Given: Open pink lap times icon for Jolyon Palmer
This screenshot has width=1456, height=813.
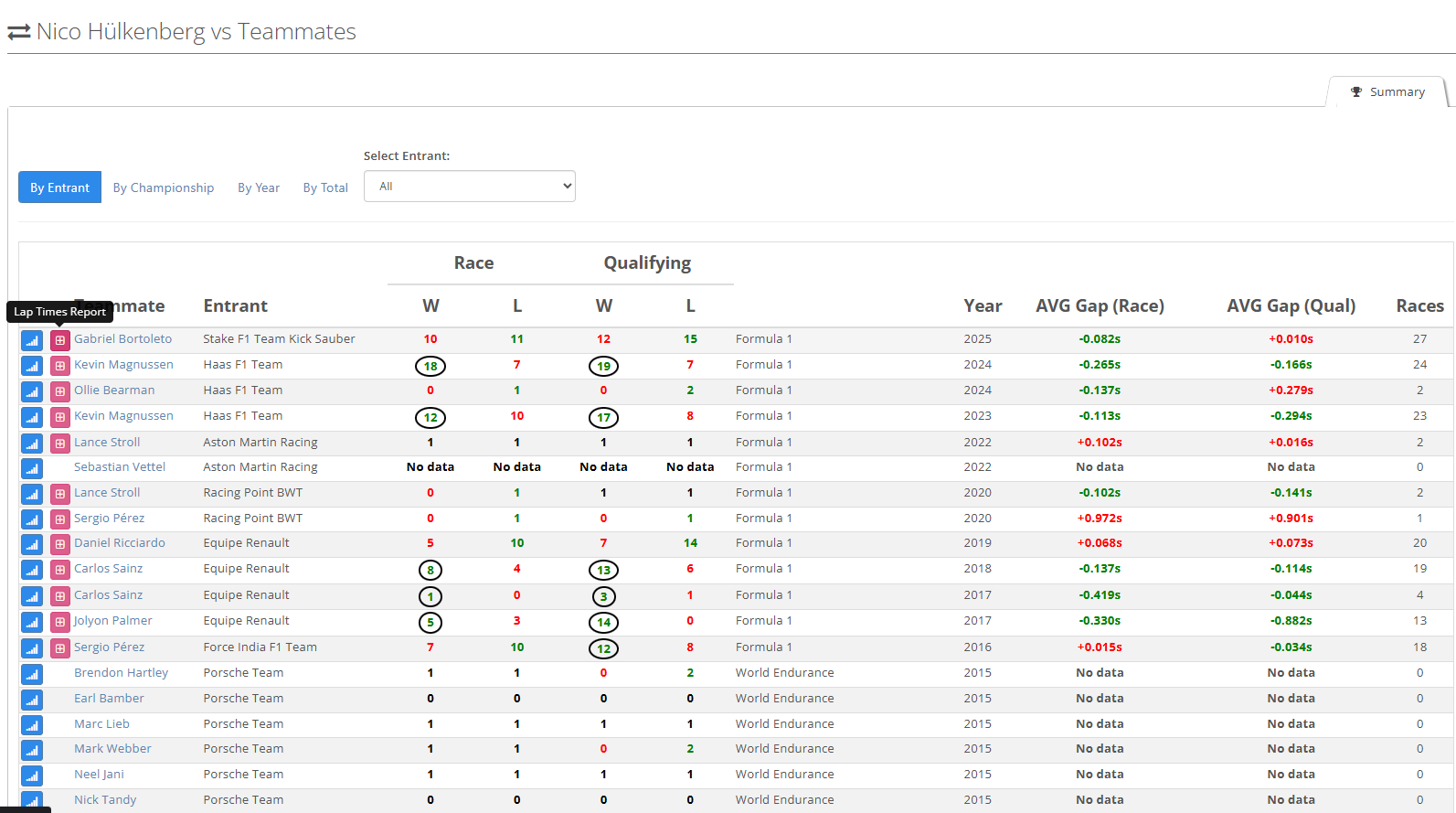Looking at the screenshot, I should [x=59, y=622].
